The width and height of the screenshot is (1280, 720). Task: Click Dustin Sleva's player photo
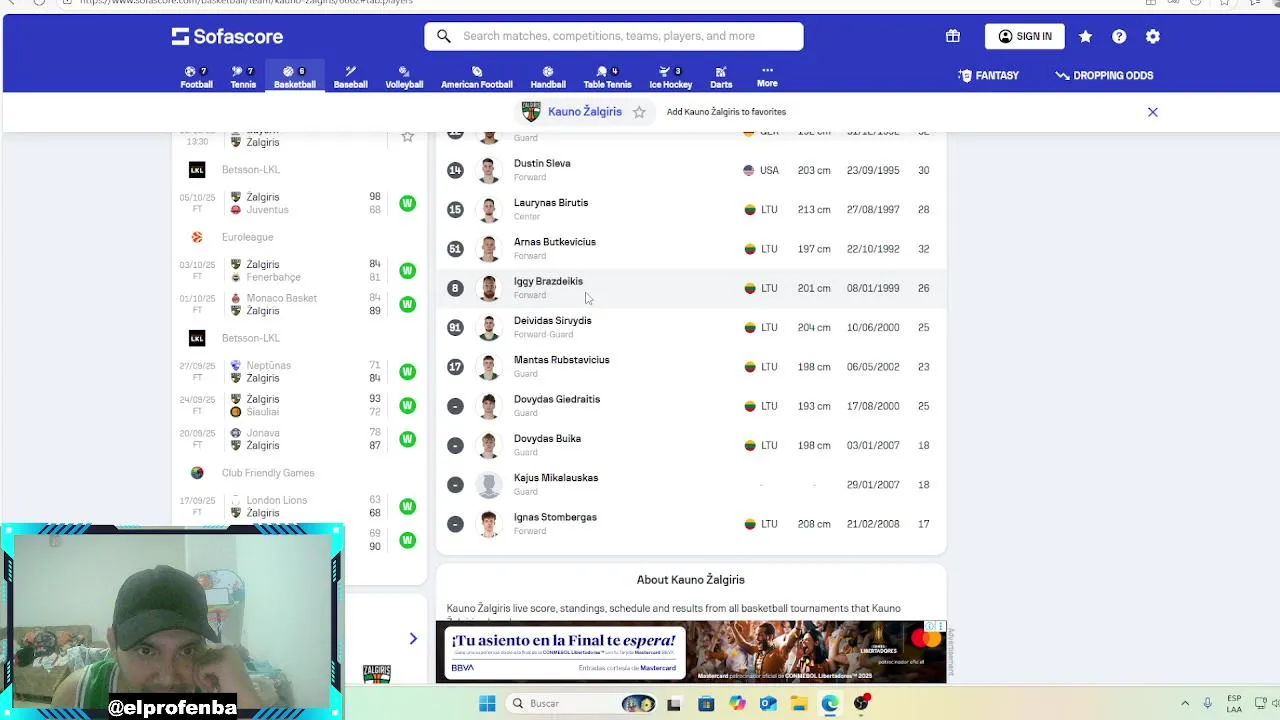tap(489, 170)
